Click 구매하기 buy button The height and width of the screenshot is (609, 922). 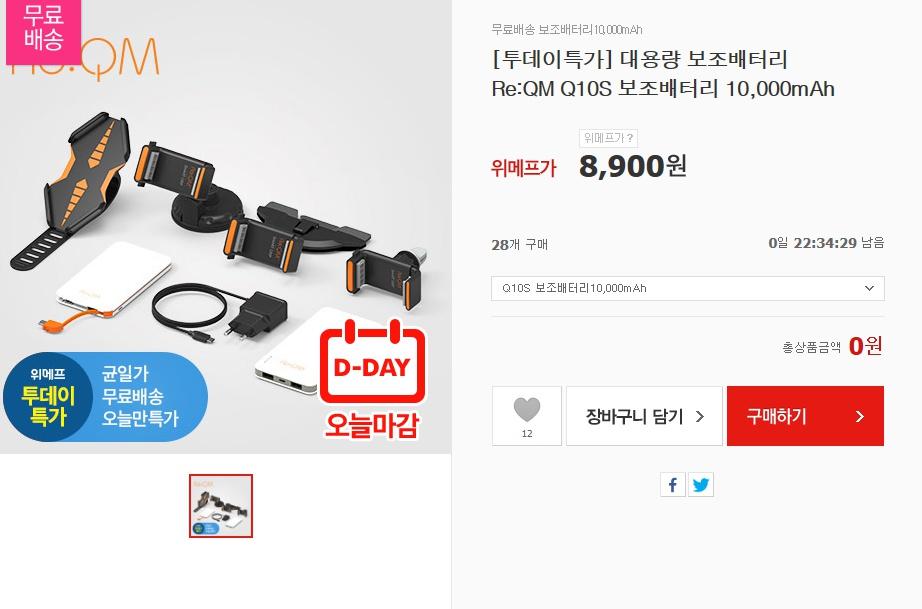(805, 416)
